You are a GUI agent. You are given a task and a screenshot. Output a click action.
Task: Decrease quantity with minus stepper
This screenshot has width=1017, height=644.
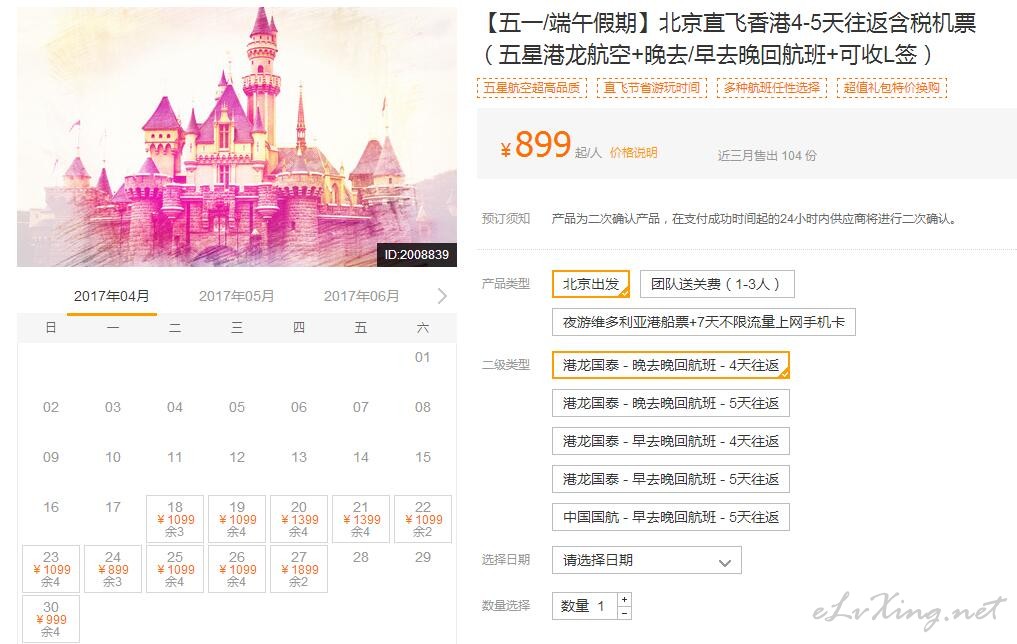[x=624, y=613]
